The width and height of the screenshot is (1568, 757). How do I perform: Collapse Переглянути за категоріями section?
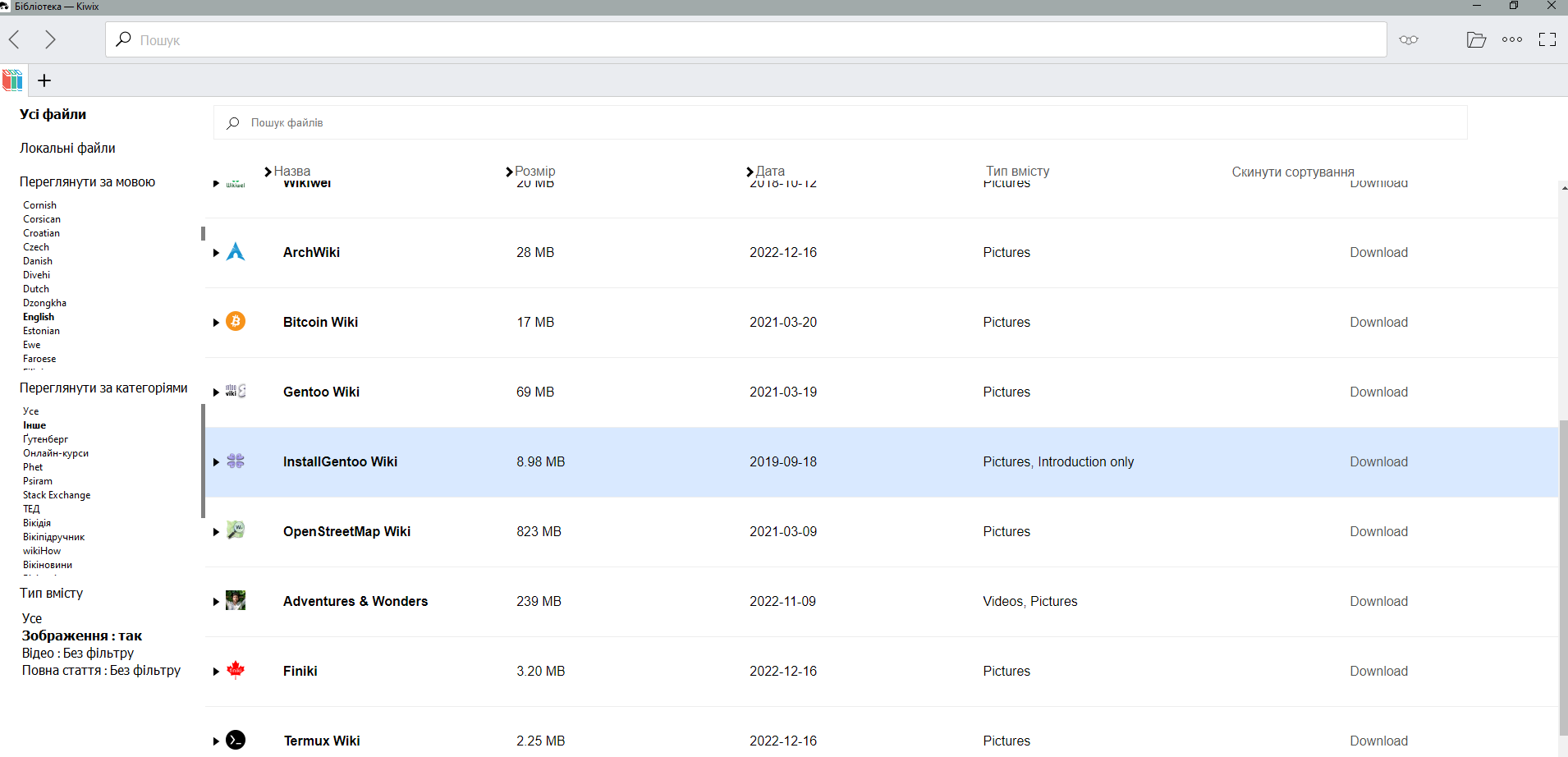[103, 388]
